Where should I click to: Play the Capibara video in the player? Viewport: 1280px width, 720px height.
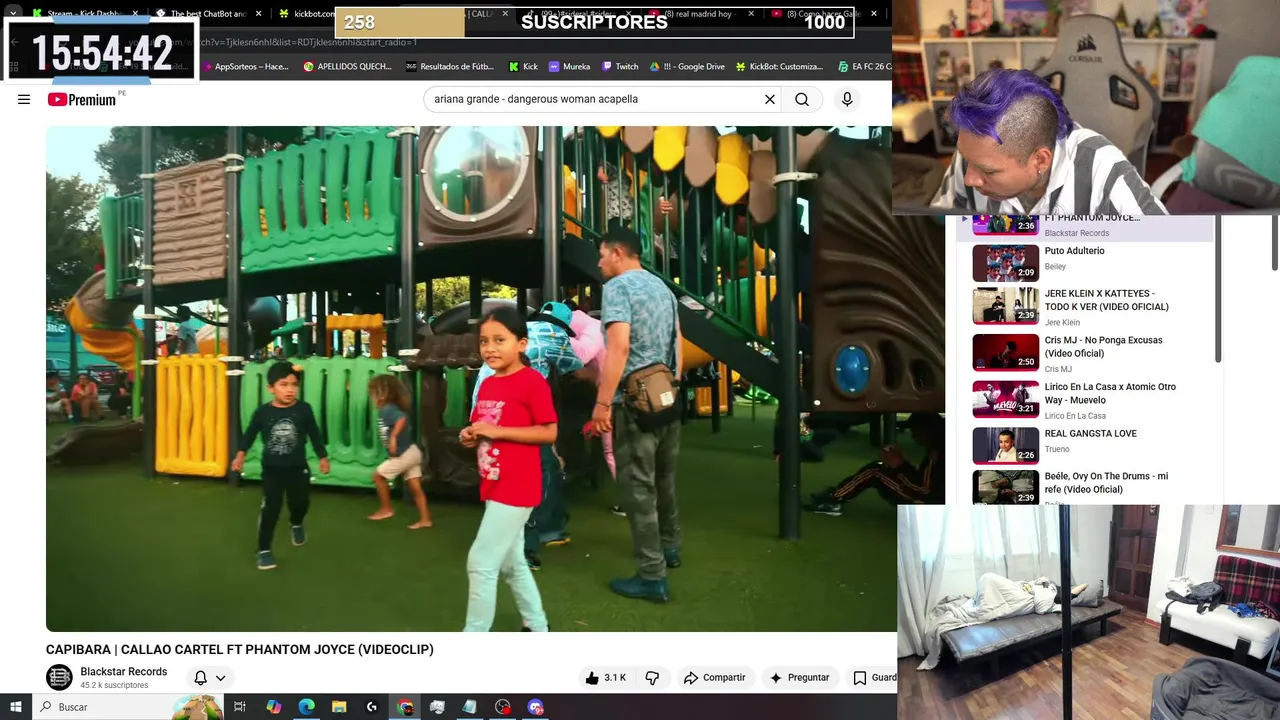click(470, 378)
